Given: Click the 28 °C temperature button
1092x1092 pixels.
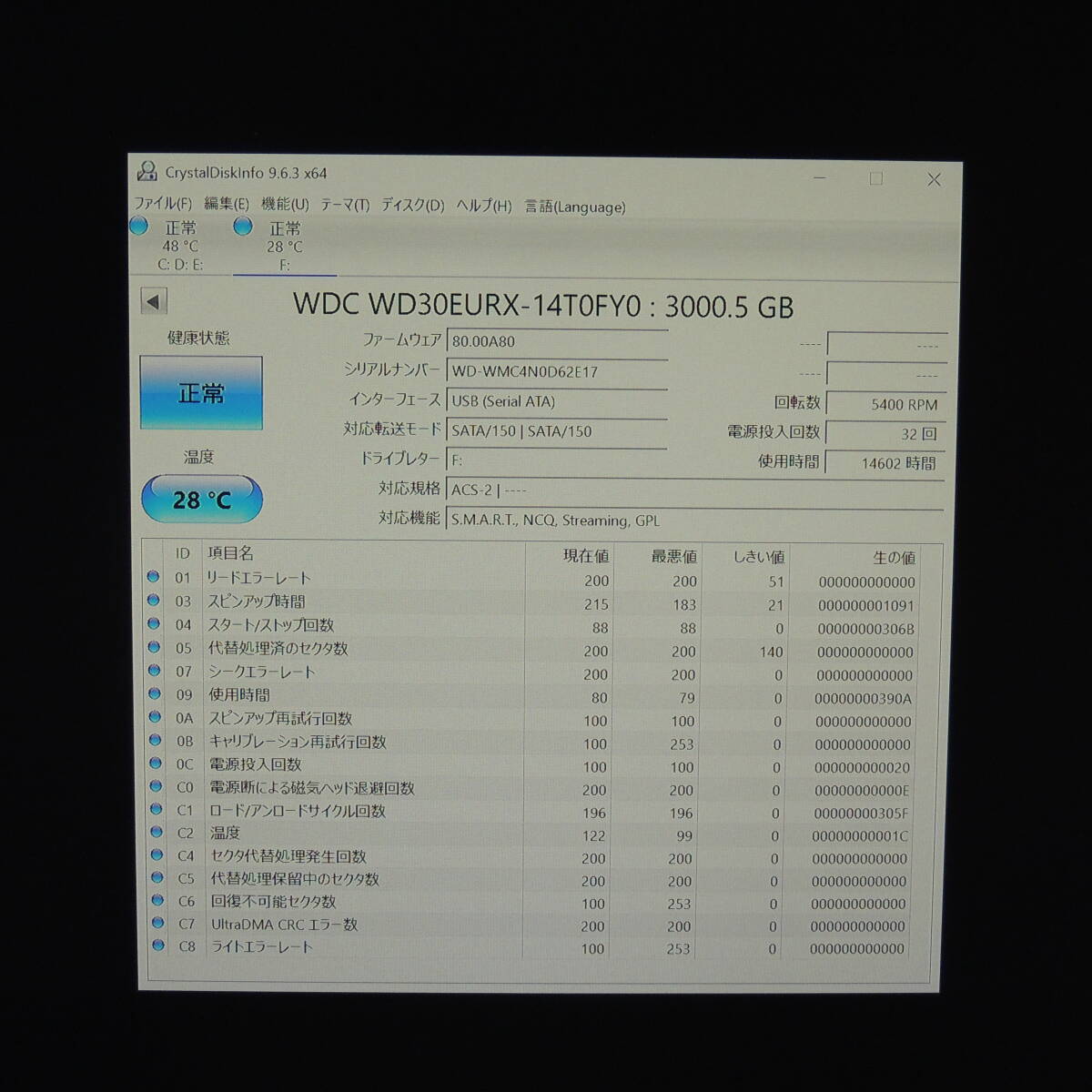Looking at the screenshot, I should coord(202,500).
